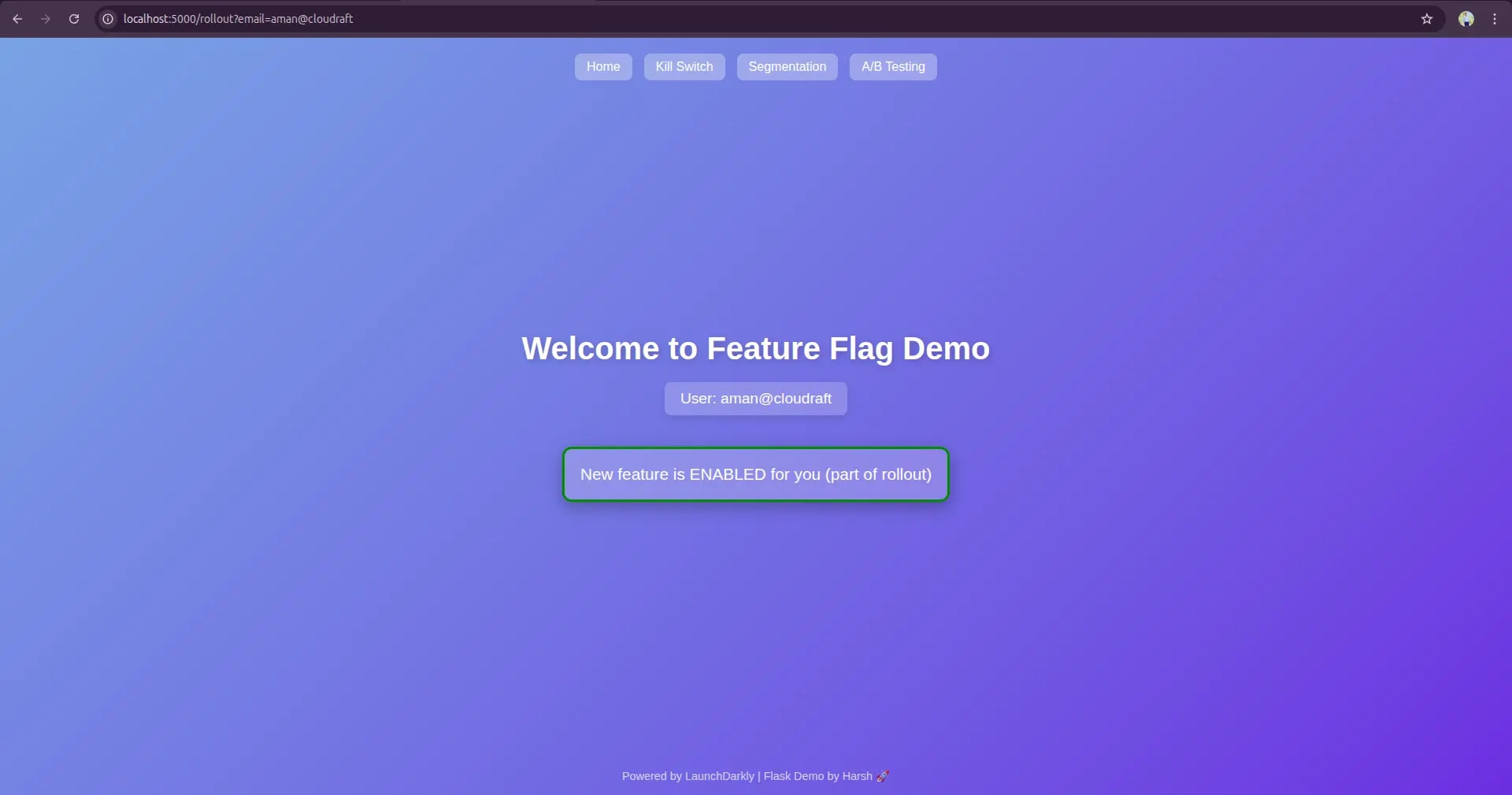The image size is (1512, 795).
Task: Reload the page with the refresh icon
Action: pyautogui.click(x=74, y=19)
